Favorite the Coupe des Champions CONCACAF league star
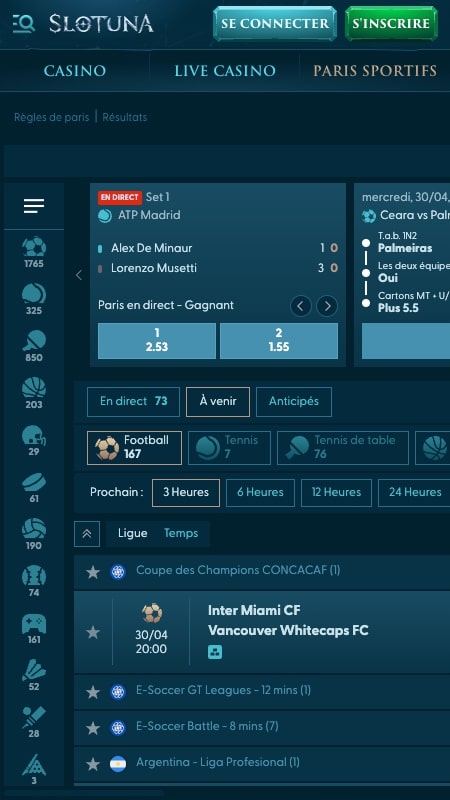 (x=93, y=572)
